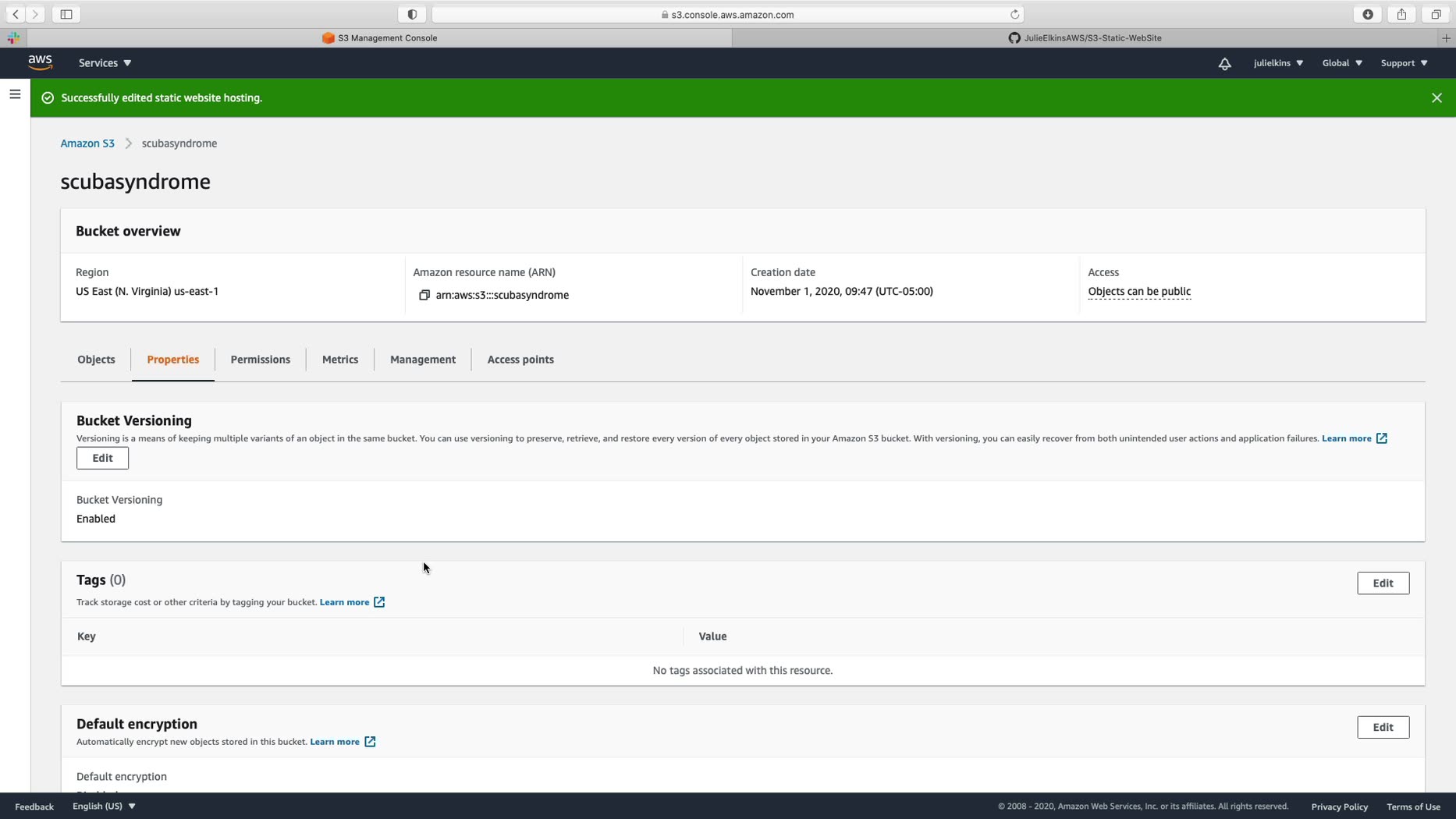
Task: Open the Permissions tab
Action: click(x=261, y=360)
